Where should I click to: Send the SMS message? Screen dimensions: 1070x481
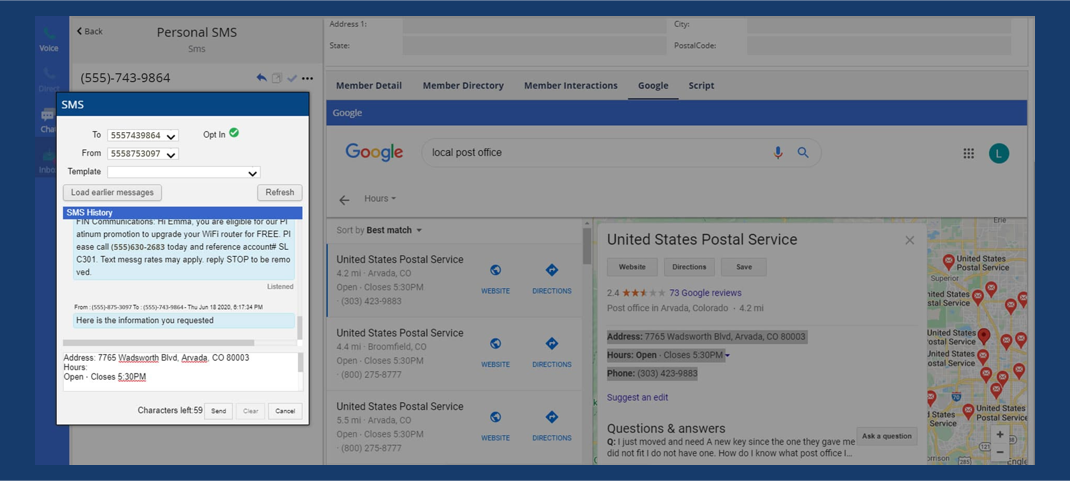(x=218, y=411)
